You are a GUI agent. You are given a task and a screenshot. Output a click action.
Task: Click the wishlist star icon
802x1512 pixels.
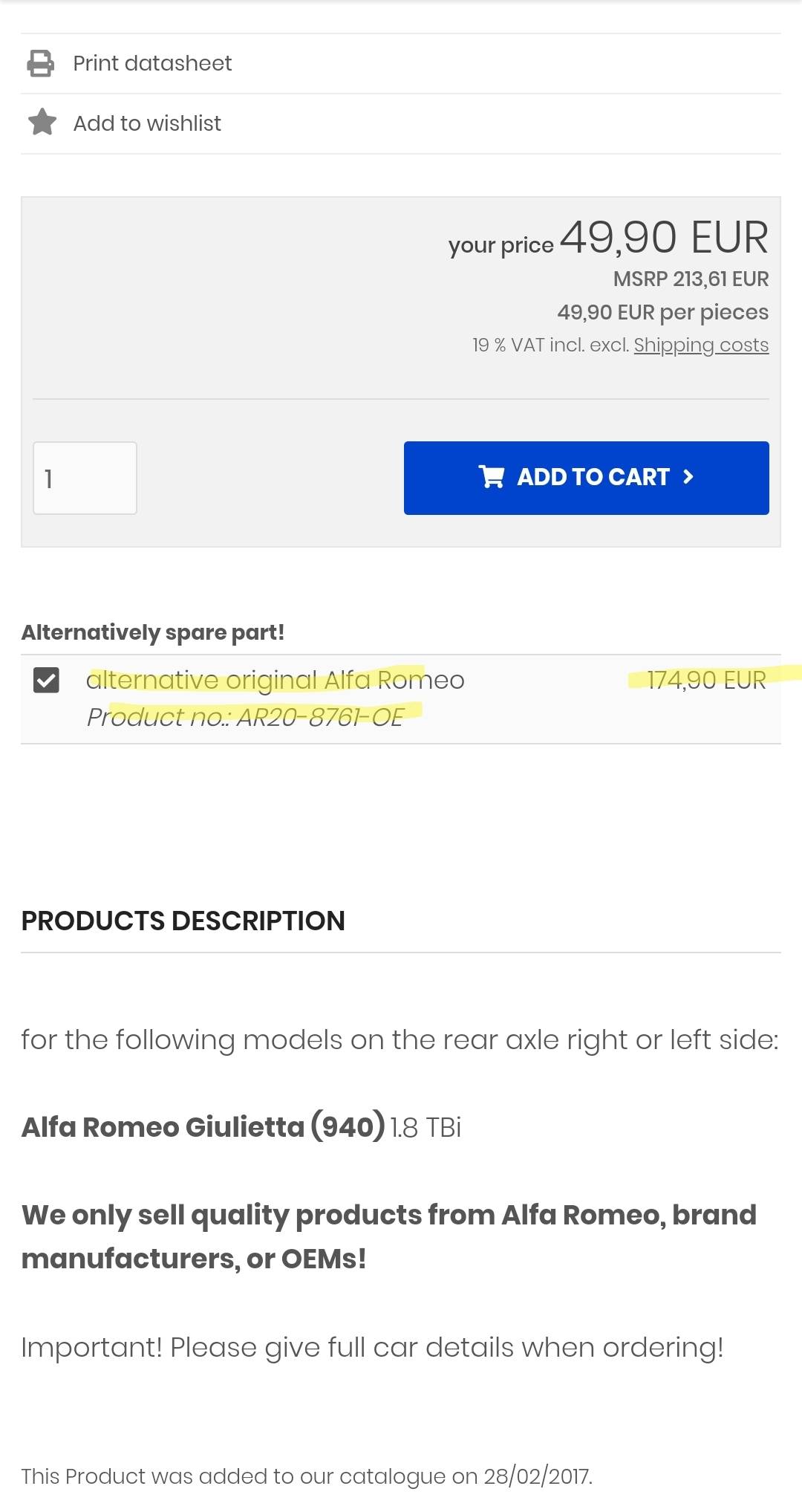(42, 123)
